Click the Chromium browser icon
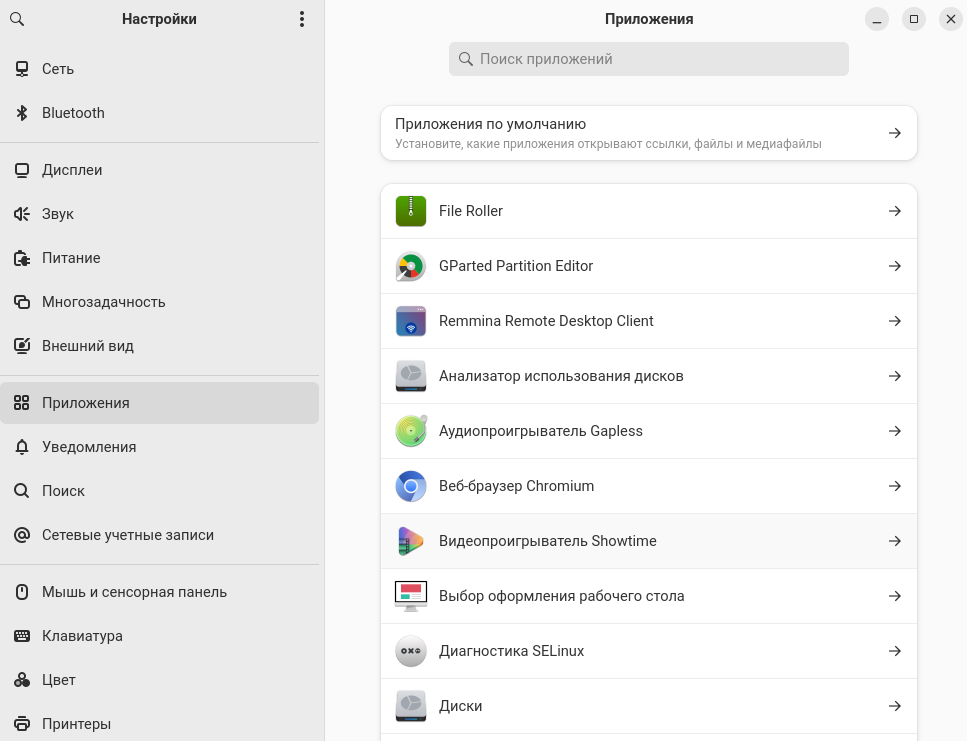Screen dimensions: 967x741 [x=411, y=486]
